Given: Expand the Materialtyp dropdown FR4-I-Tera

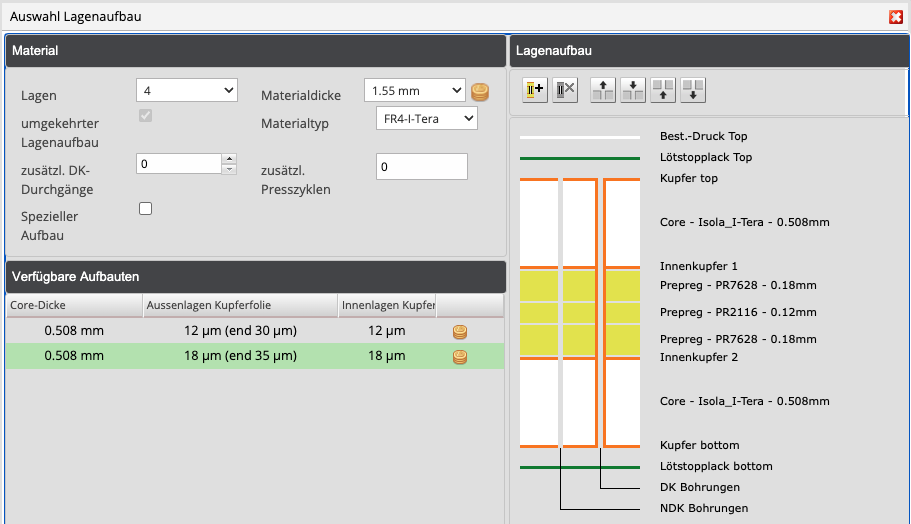Looking at the screenshot, I should [x=427, y=119].
